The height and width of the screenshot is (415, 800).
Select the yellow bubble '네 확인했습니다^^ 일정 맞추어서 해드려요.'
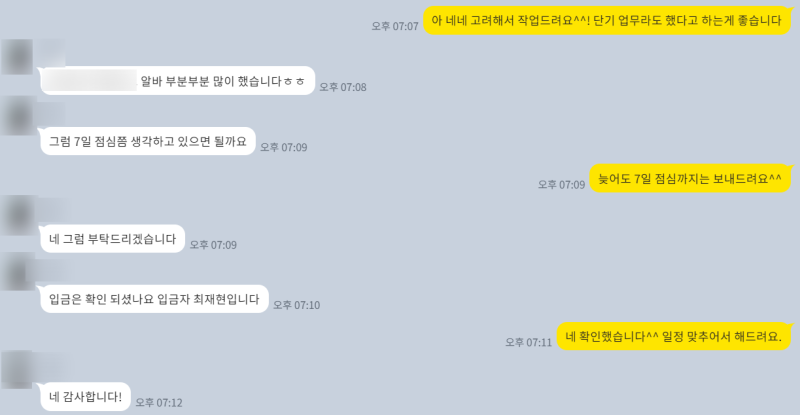point(673,336)
